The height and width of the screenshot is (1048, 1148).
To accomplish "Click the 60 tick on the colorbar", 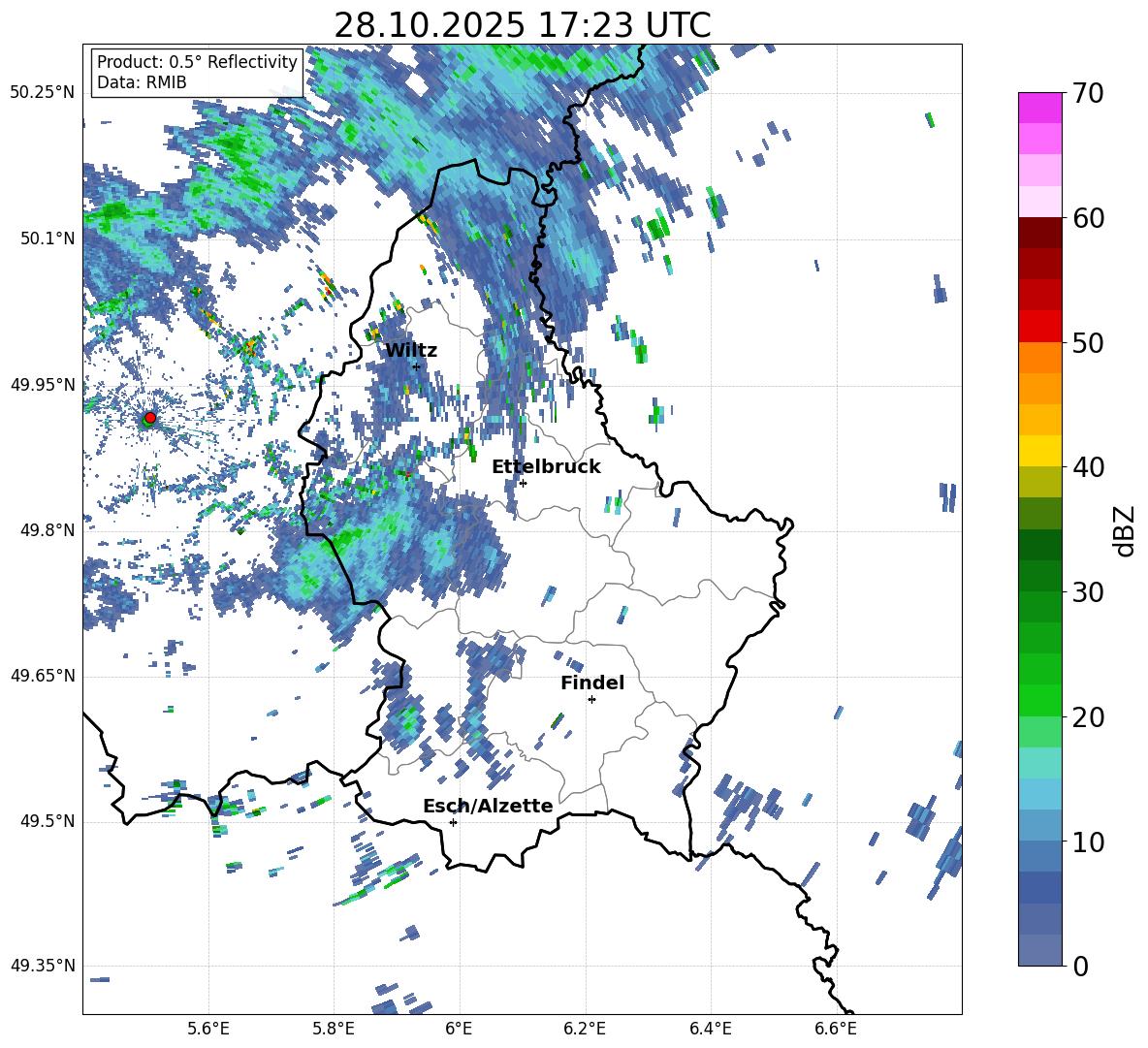I will tap(1087, 218).
